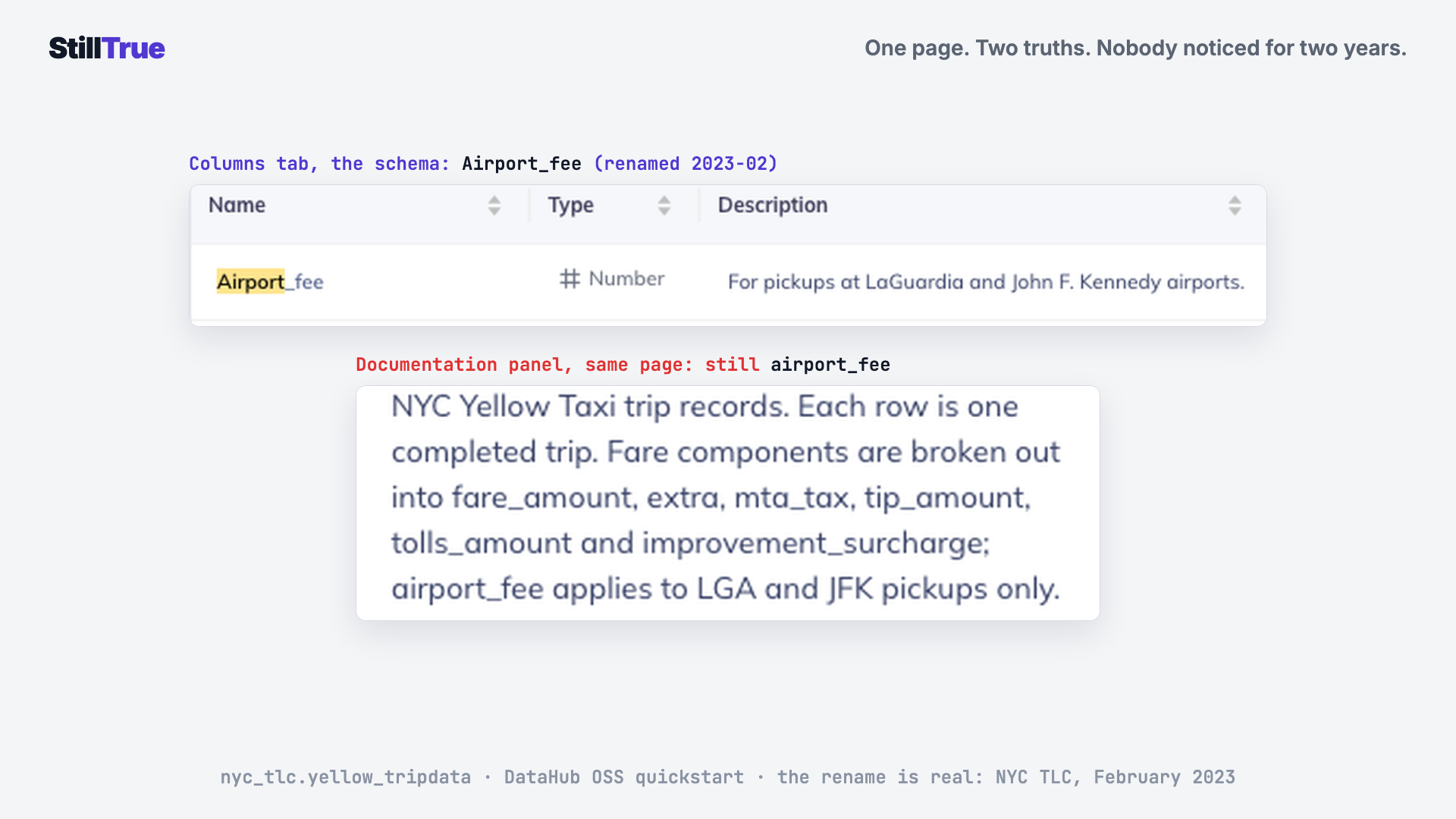Screen dimensions: 1456x819
Task: Sort by the Description column arrows
Action: click(1235, 206)
